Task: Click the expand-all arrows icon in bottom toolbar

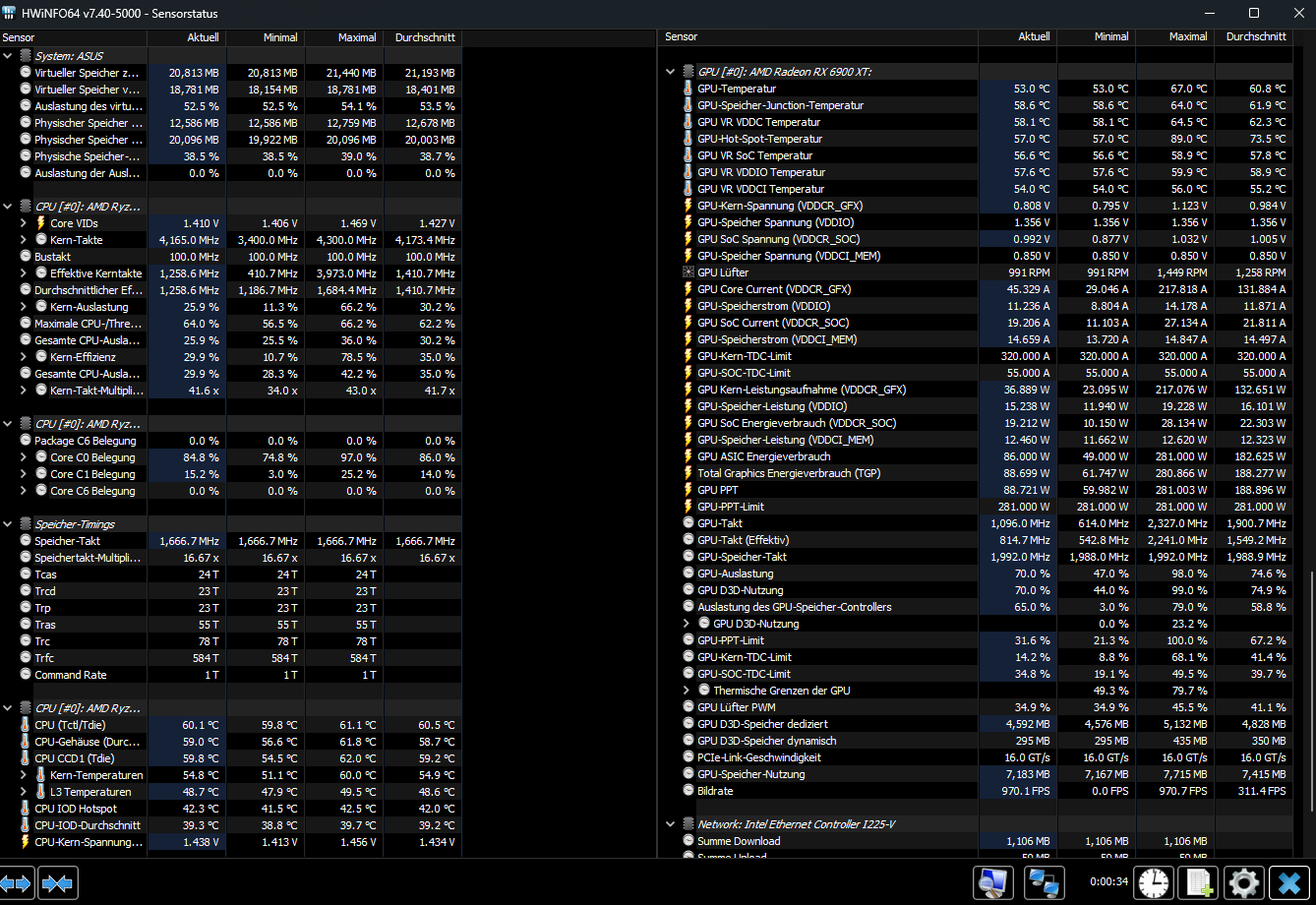Action: (17, 883)
